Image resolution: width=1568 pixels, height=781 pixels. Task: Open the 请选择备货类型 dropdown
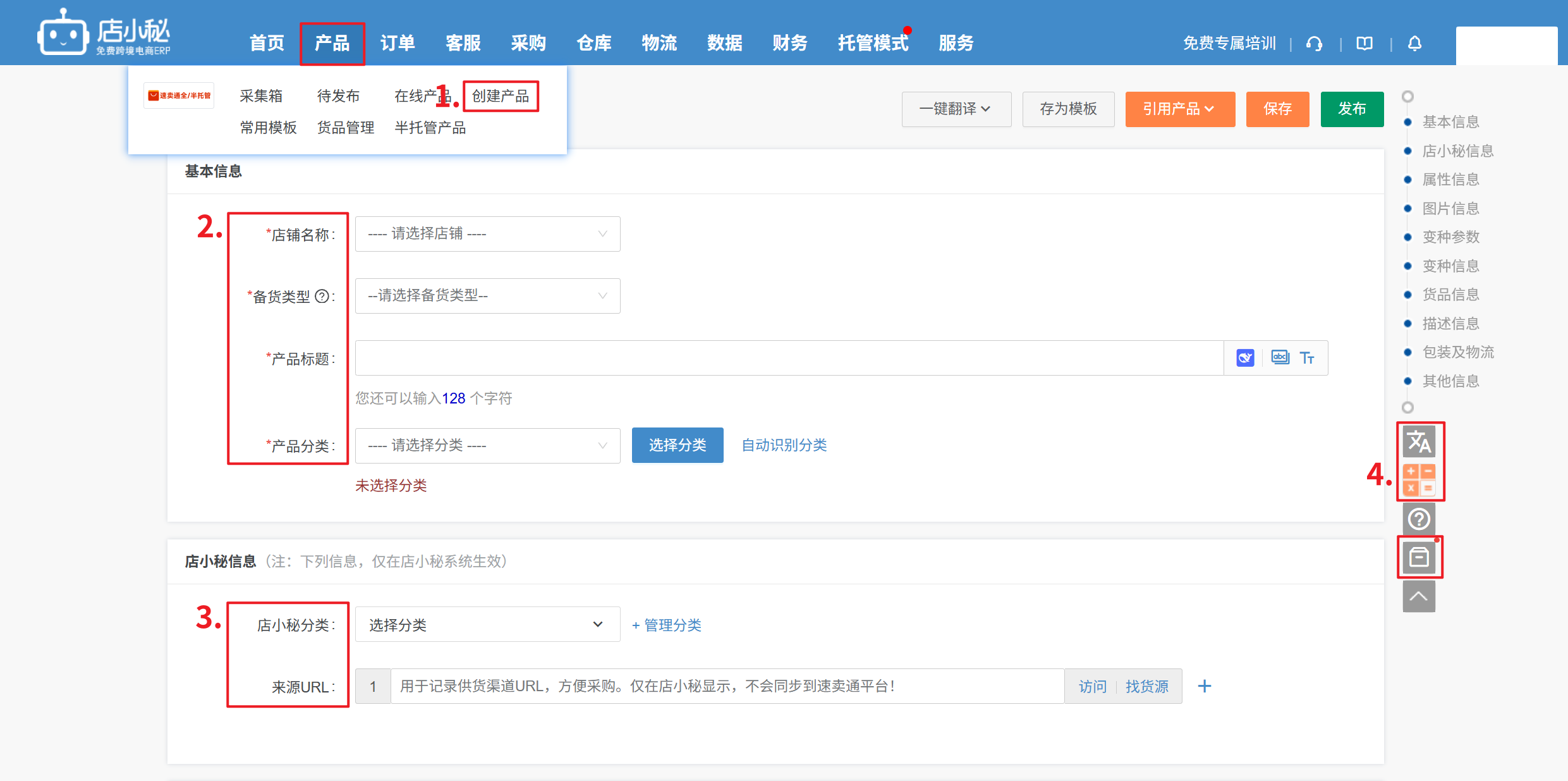point(487,296)
